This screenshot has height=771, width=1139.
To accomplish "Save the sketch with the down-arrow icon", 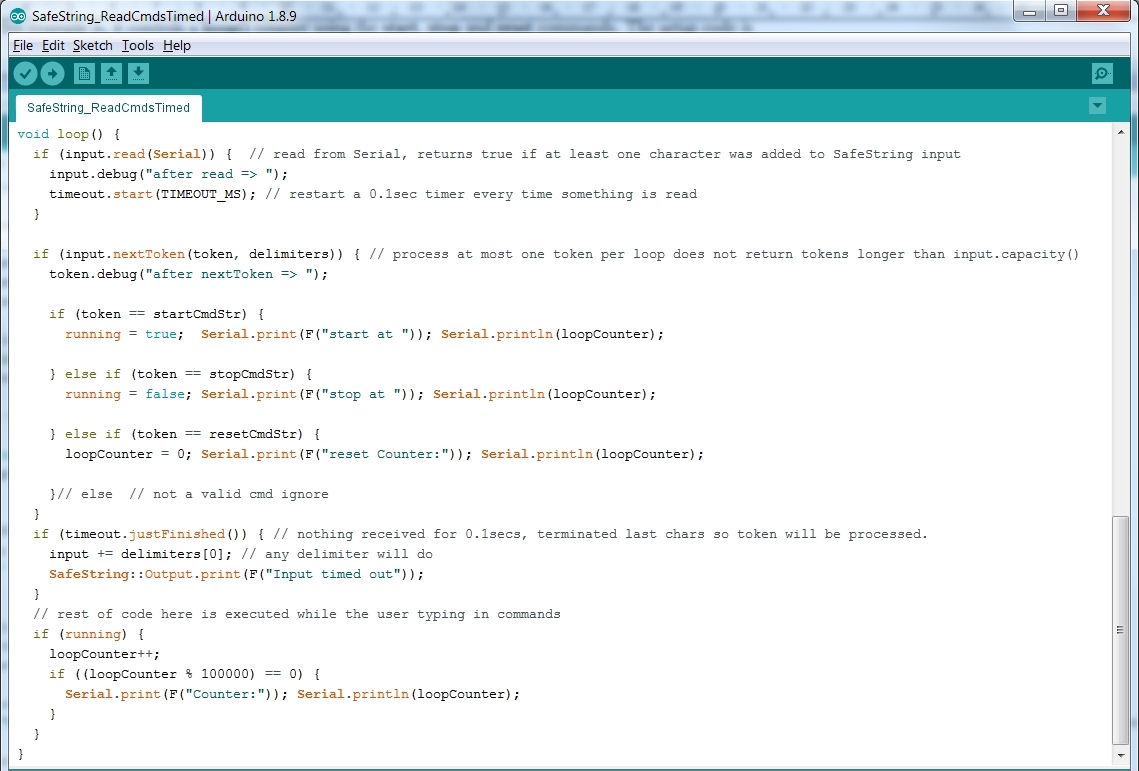I will 139,73.
